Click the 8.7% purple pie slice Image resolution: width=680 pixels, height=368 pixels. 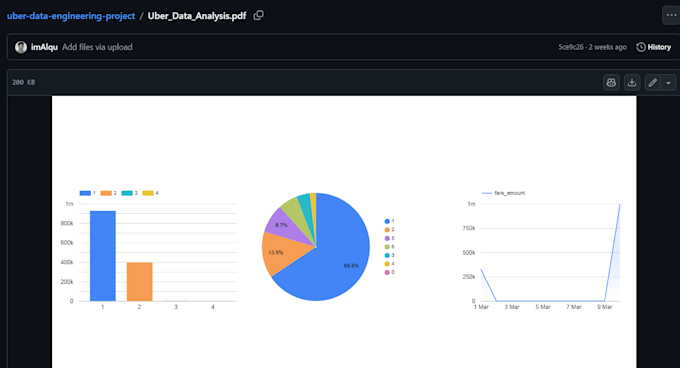pos(284,226)
